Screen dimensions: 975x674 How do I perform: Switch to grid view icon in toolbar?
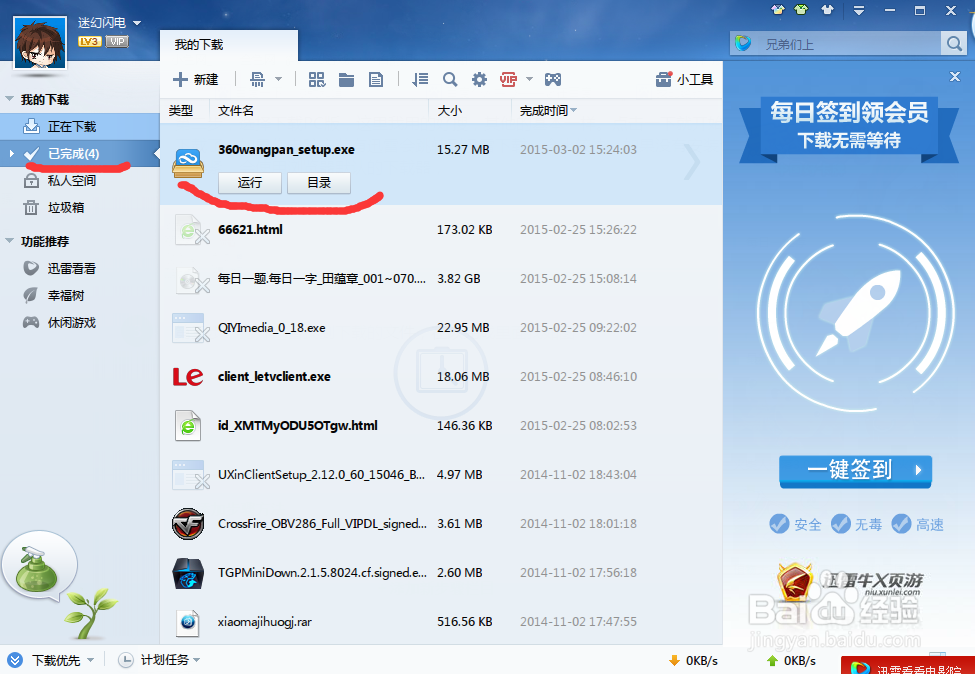click(x=317, y=80)
